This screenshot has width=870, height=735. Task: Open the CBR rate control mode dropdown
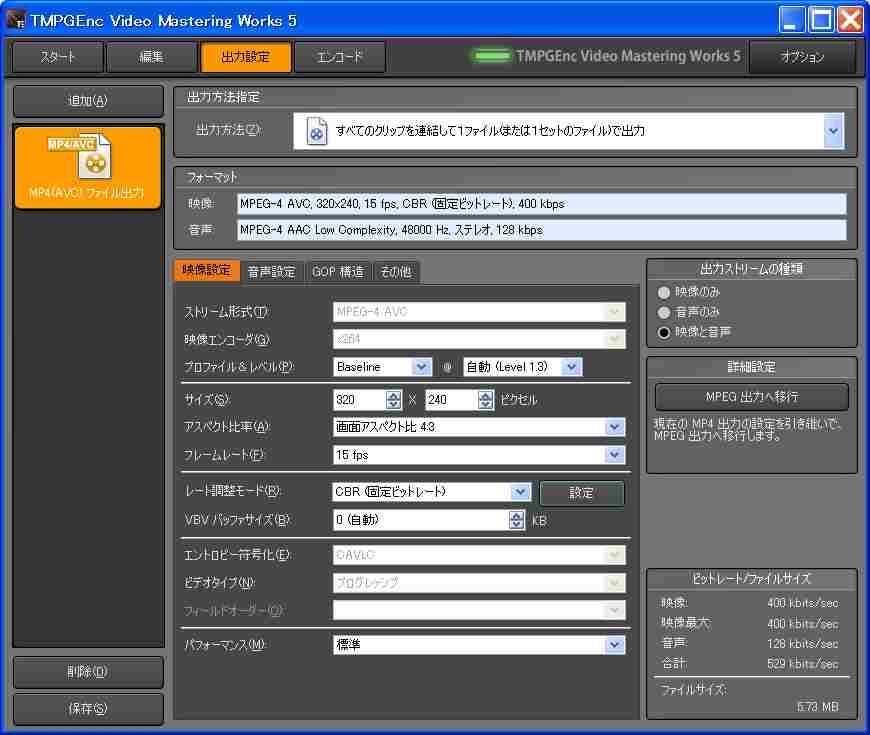click(x=519, y=492)
